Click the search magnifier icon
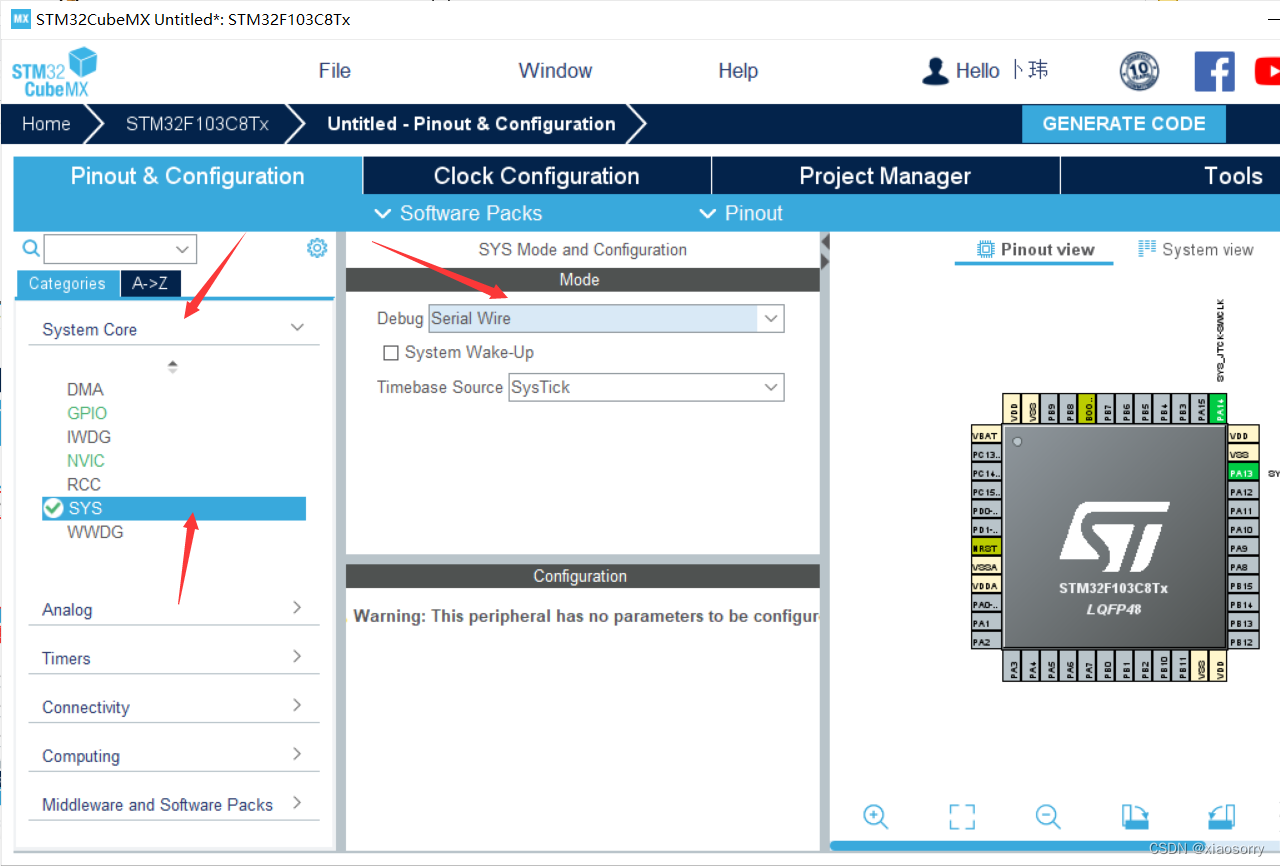Image resolution: width=1280 pixels, height=866 pixels. point(31,248)
